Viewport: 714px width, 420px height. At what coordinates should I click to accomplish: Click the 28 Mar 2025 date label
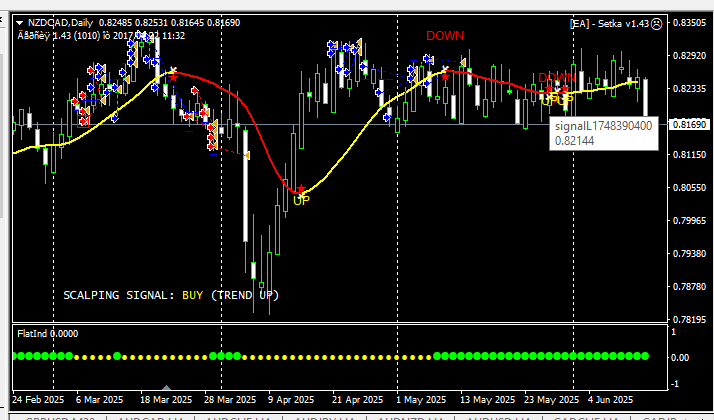pos(230,400)
